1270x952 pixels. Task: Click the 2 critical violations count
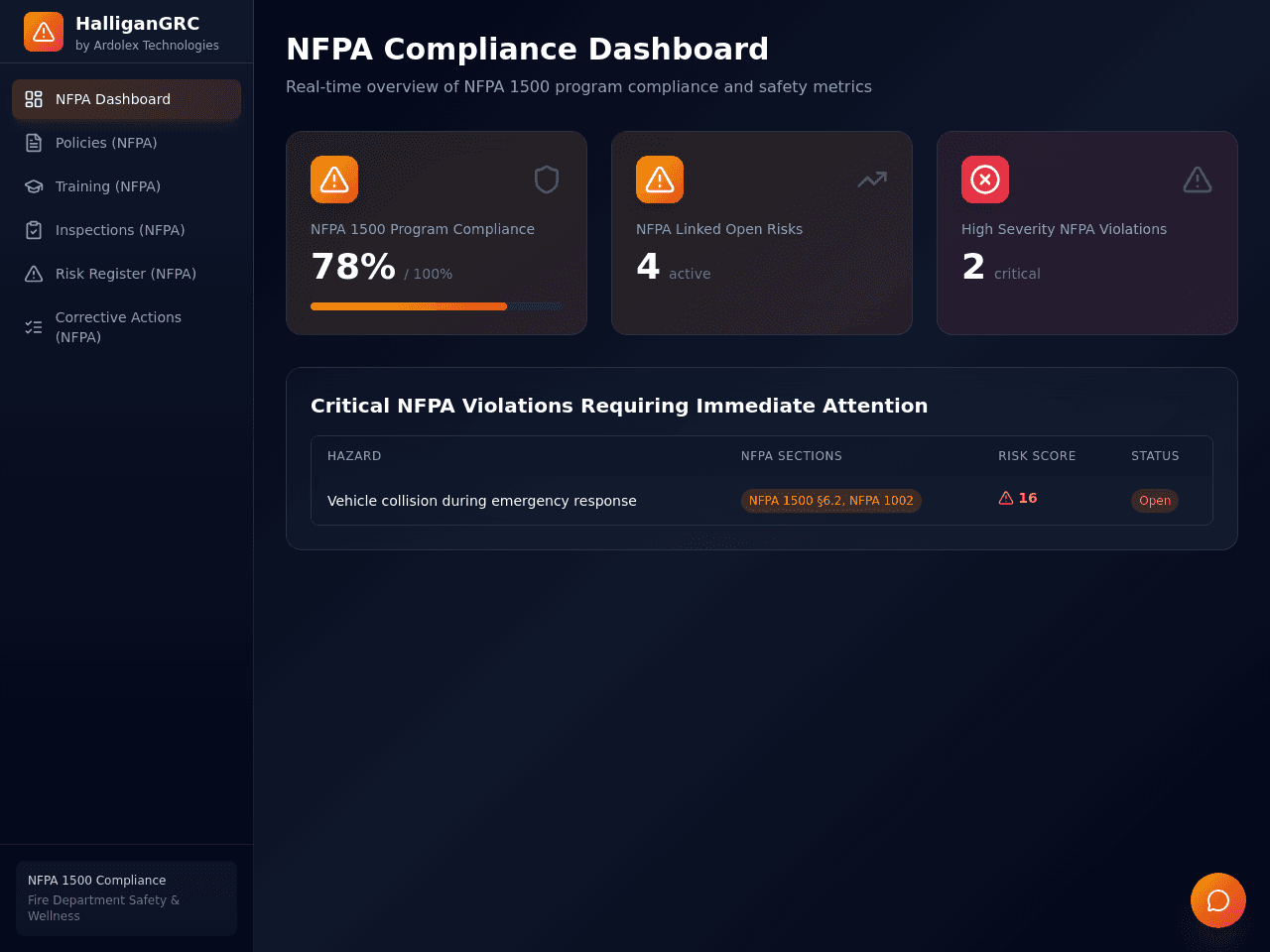point(973,267)
